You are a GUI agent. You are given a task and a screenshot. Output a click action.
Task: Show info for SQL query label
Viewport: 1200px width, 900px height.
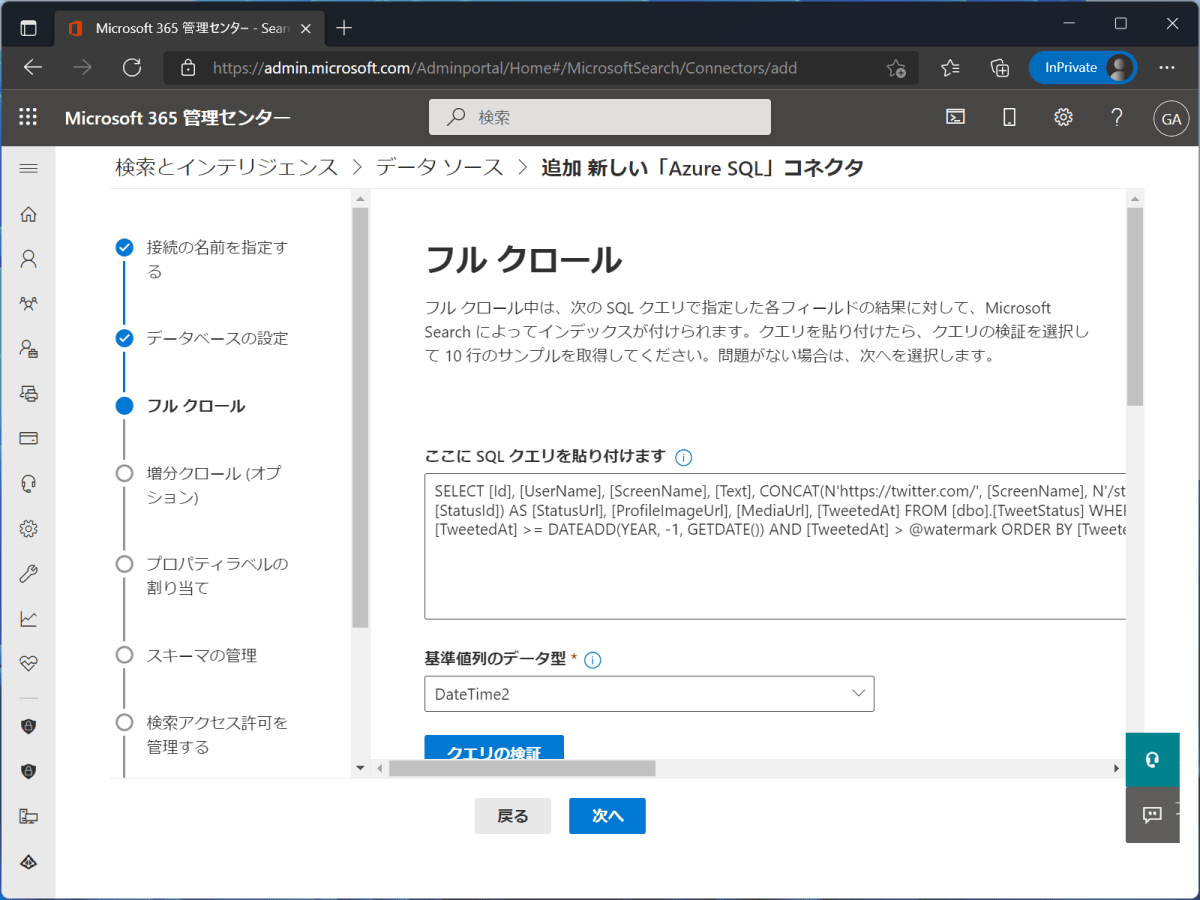click(x=684, y=458)
